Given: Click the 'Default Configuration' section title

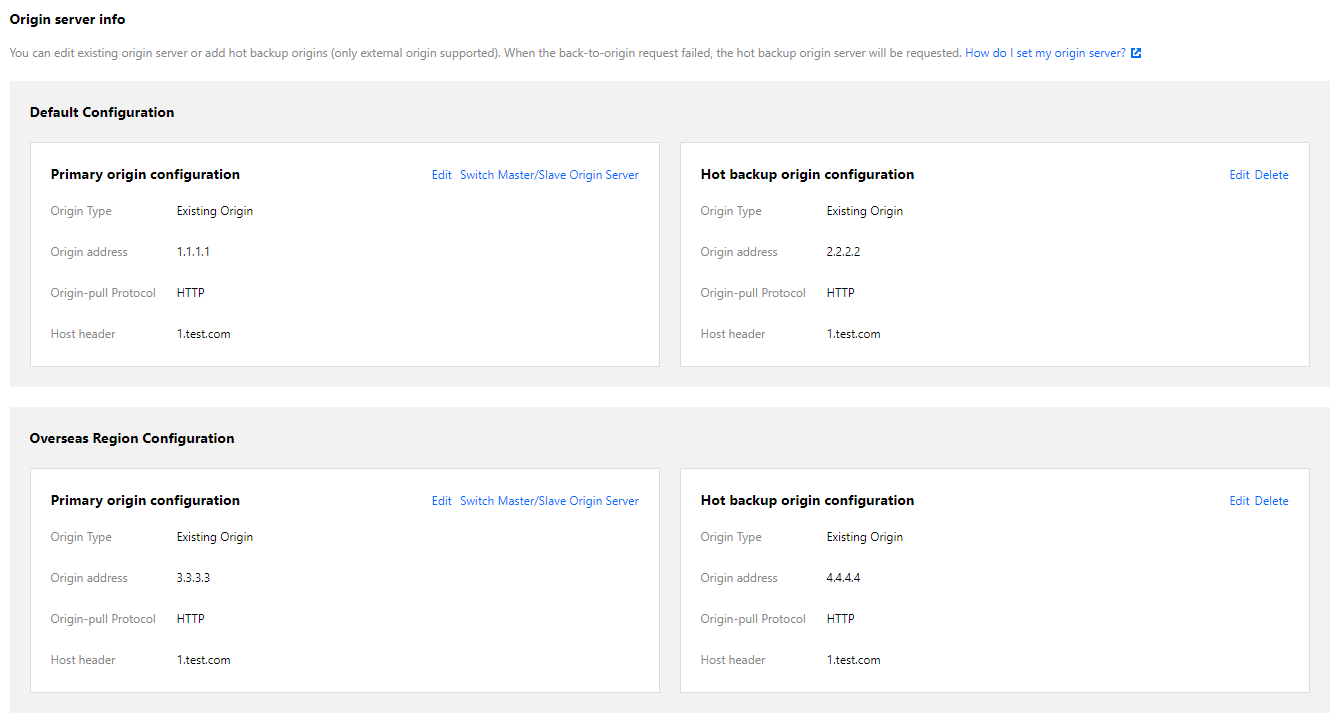Looking at the screenshot, I should pos(102,112).
